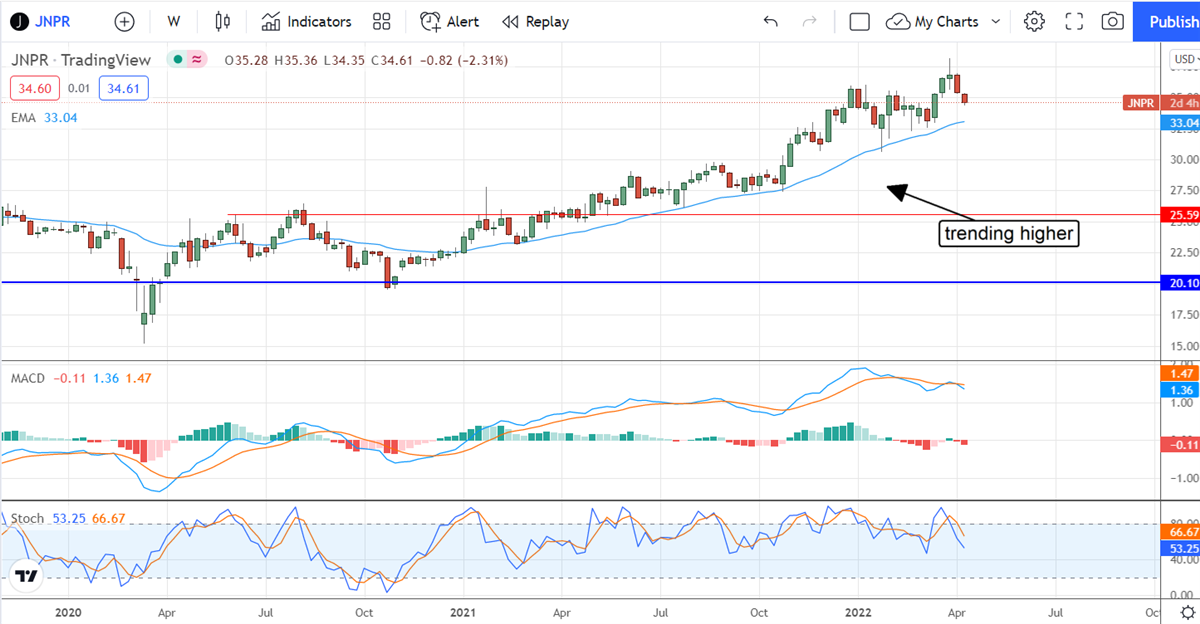This screenshot has width=1200, height=624.
Task: Add symbol to compare with plus icon
Action: (x=124, y=21)
